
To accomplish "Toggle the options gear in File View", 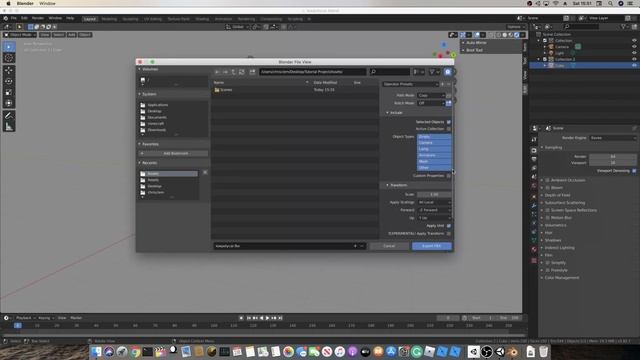I will [x=448, y=72].
